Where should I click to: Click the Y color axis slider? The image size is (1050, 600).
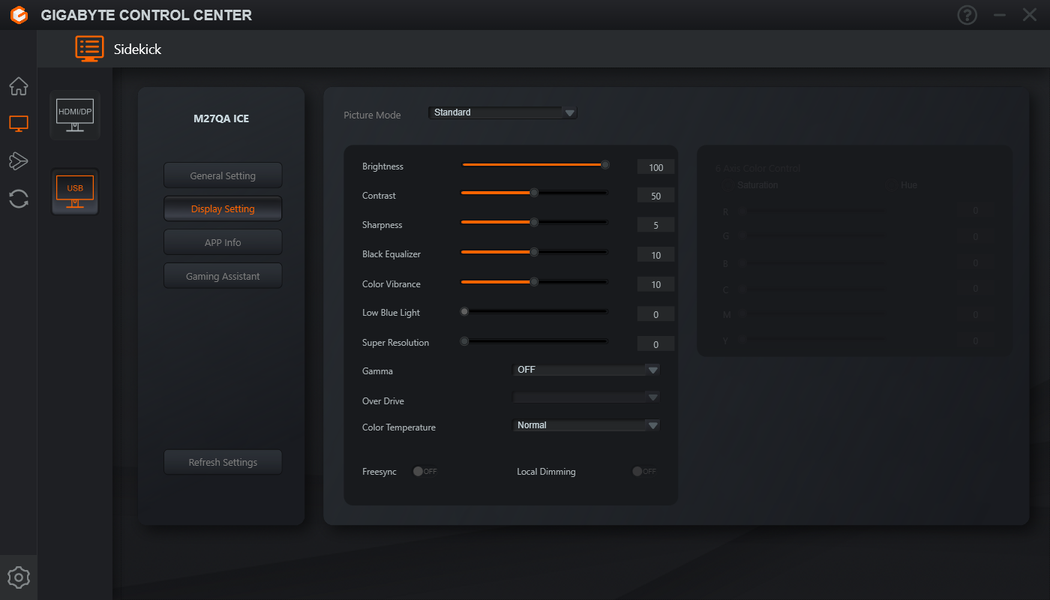point(811,341)
